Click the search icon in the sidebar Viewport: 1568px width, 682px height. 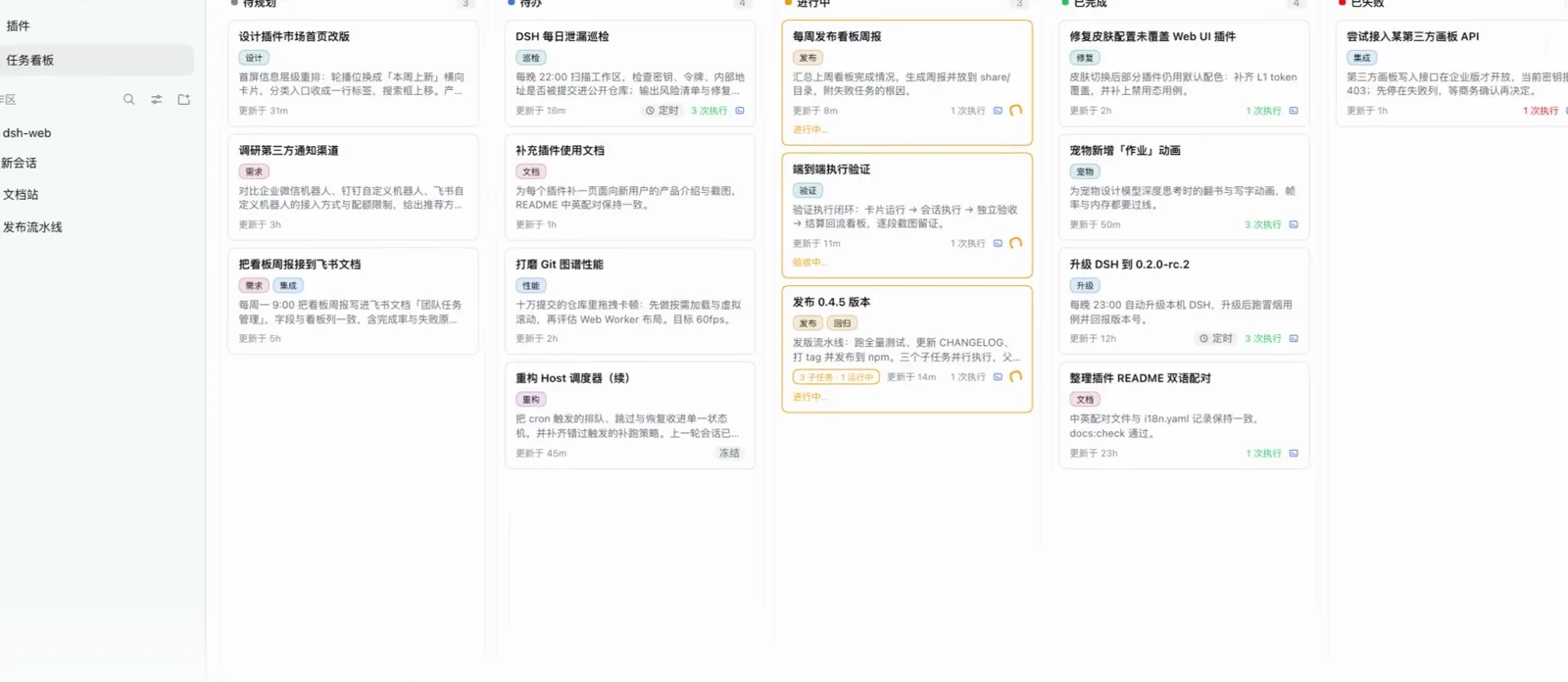[128, 99]
